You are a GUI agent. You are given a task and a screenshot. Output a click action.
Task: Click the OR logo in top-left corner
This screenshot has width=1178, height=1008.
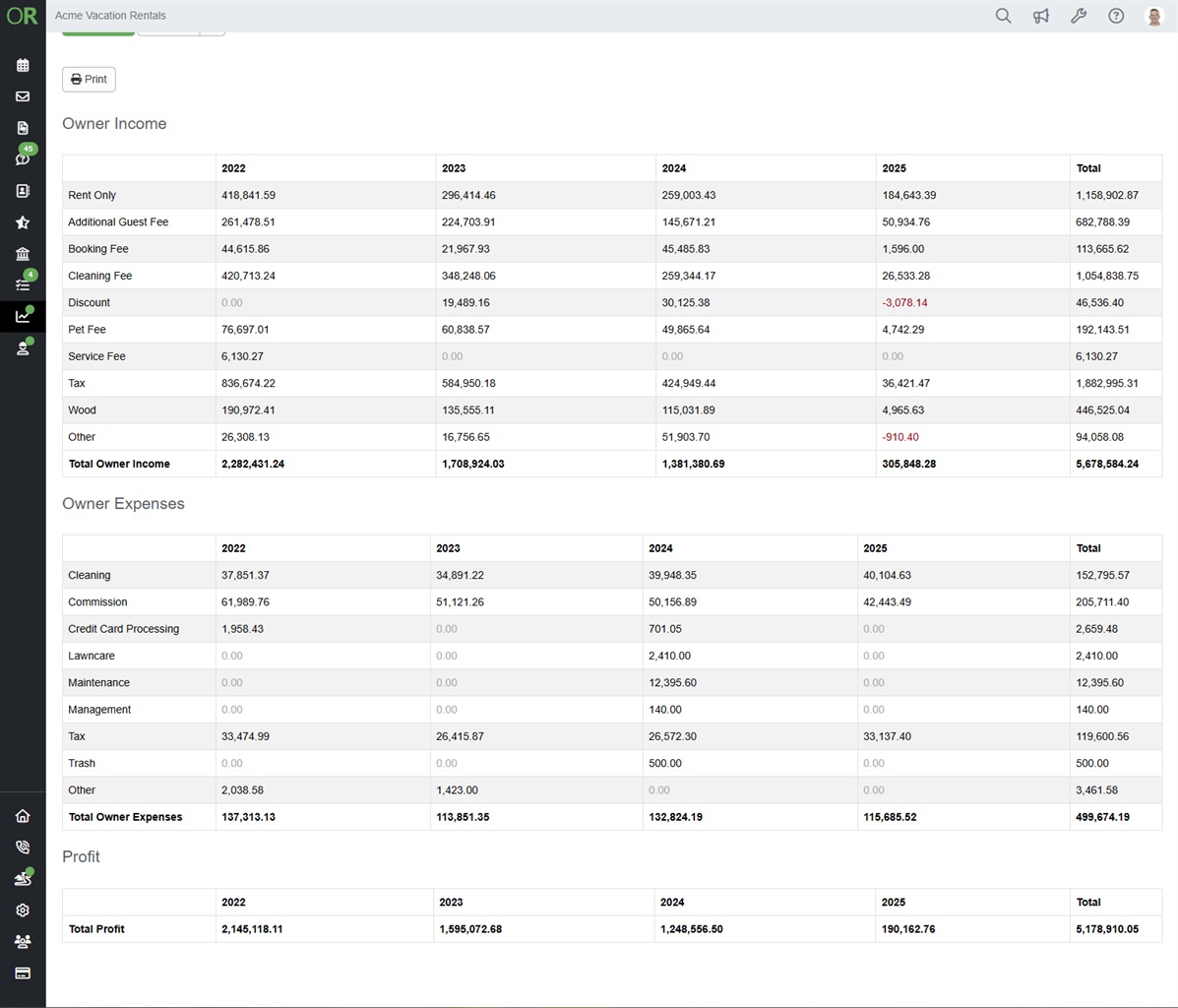(22, 16)
